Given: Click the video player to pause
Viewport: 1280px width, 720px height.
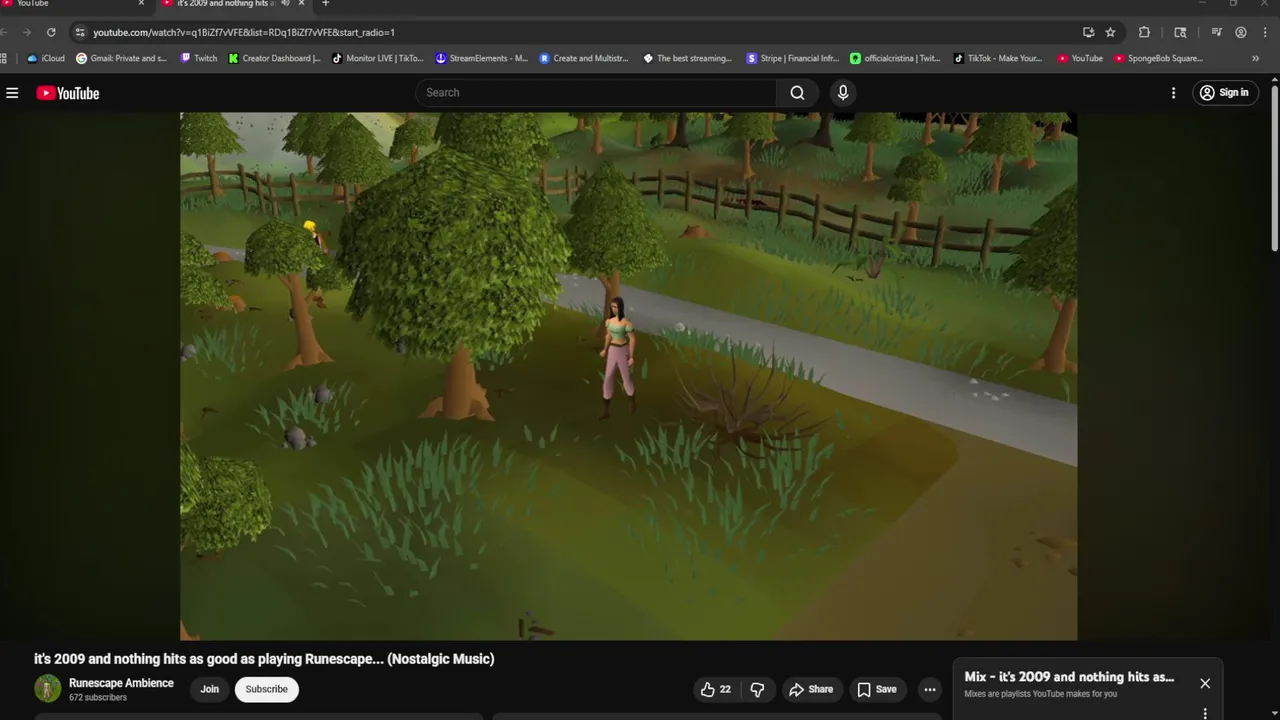Looking at the screenshot, I should pos(628,376).
